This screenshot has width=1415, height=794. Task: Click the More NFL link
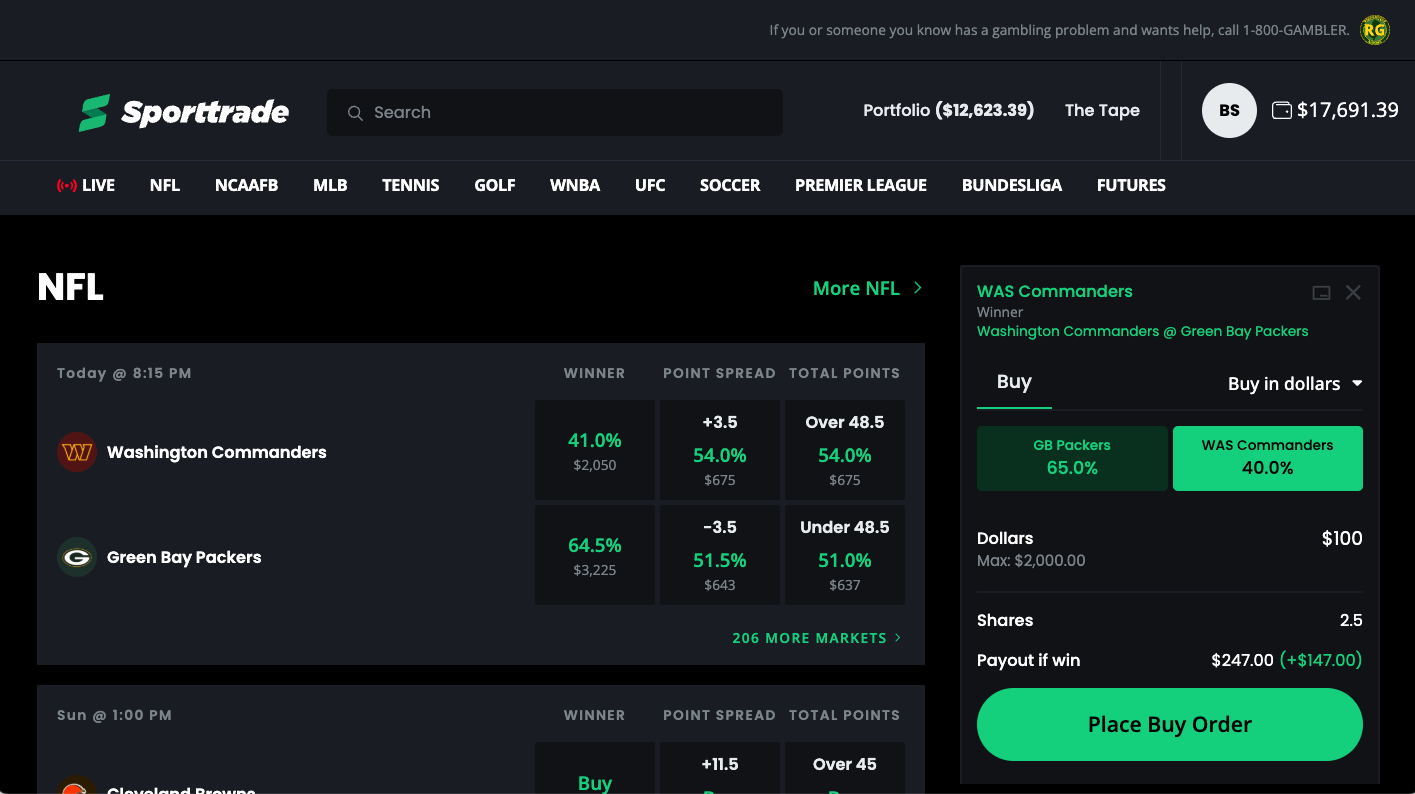[868, 288]
